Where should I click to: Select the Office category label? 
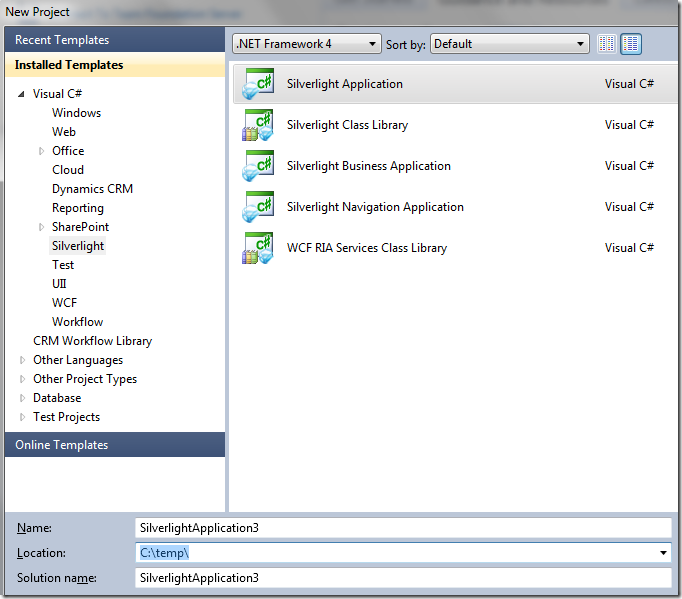coord(68,151)
